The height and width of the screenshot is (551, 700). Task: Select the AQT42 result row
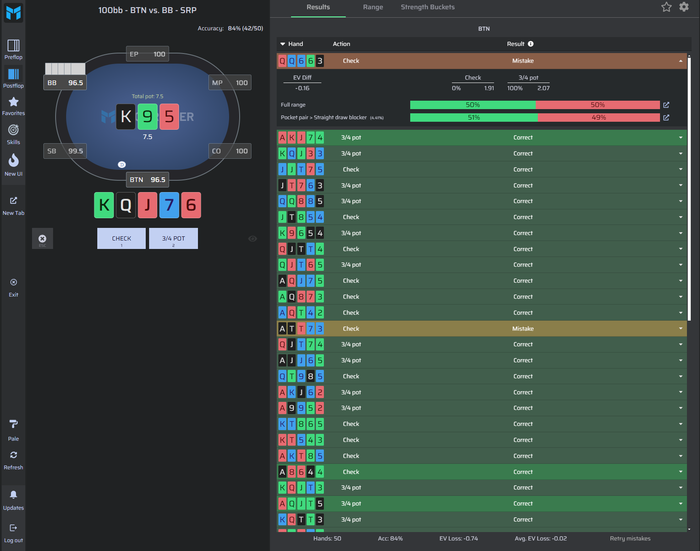point(481,313)
